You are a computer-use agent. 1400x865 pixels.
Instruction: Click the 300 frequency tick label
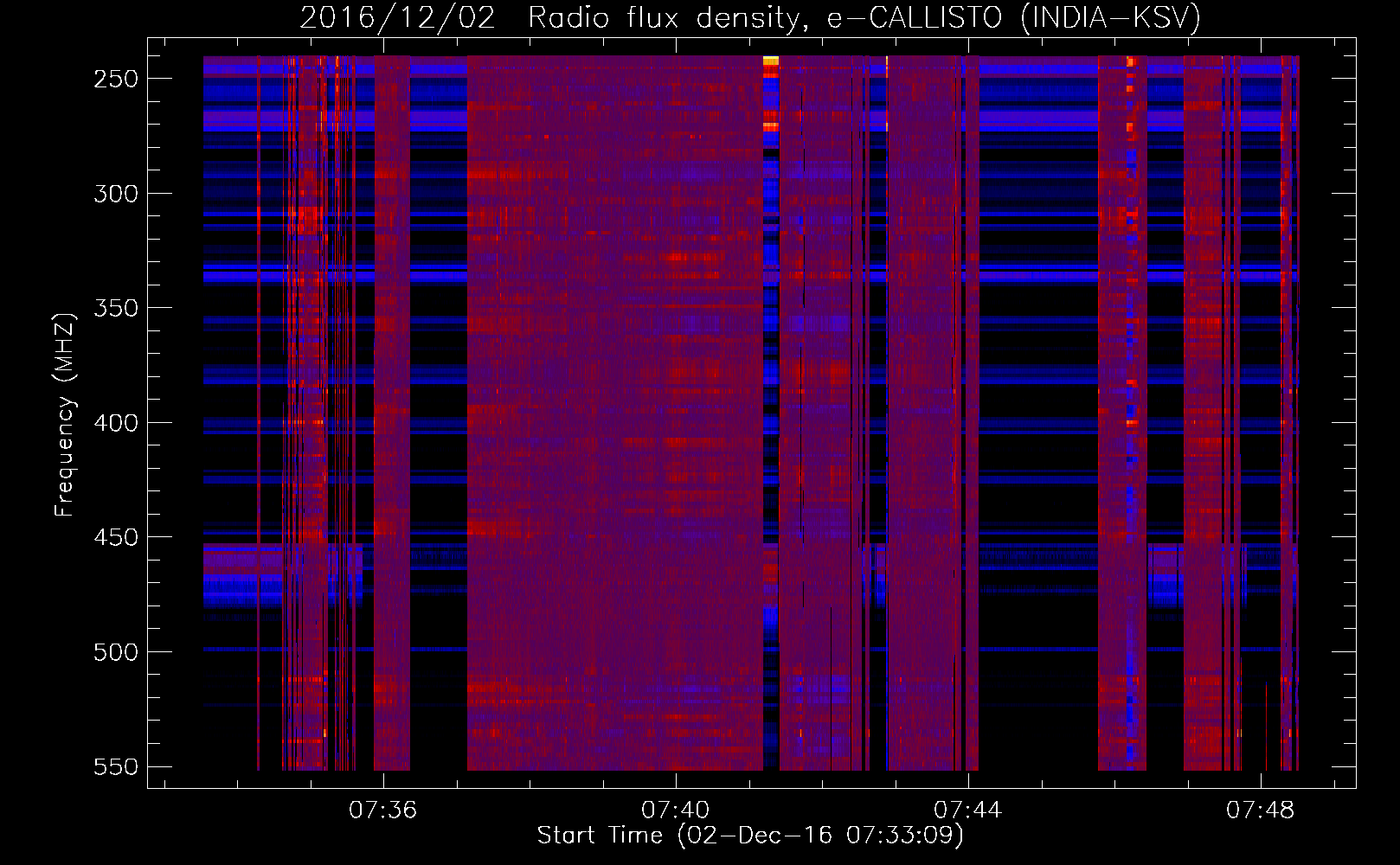click(116, 194)
